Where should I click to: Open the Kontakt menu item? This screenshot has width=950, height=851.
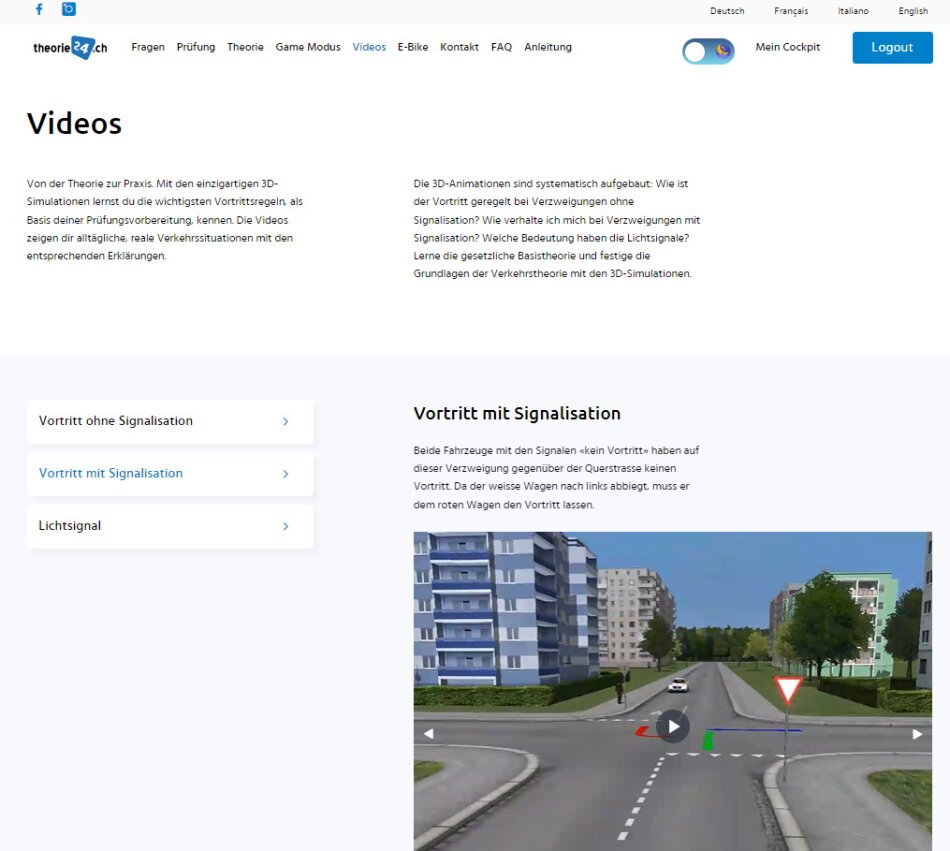click(x=459, y=47)
